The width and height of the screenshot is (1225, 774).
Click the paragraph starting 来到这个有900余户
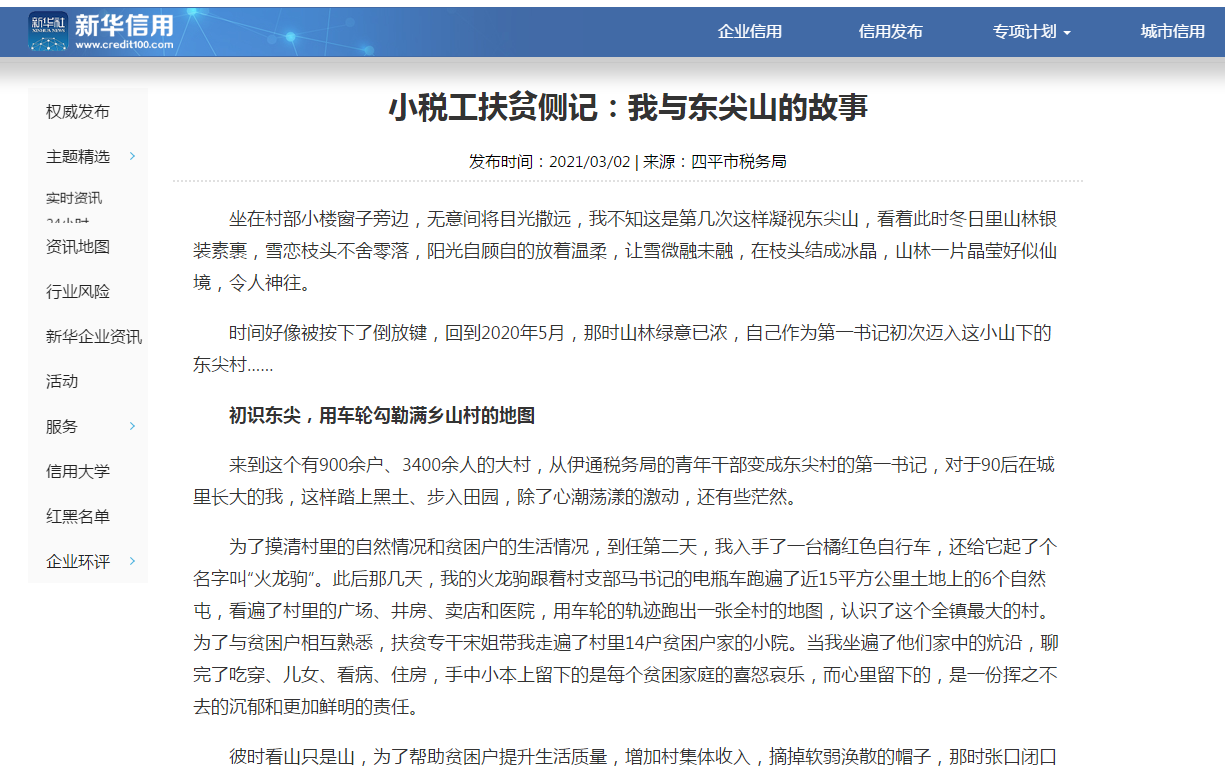623,480
